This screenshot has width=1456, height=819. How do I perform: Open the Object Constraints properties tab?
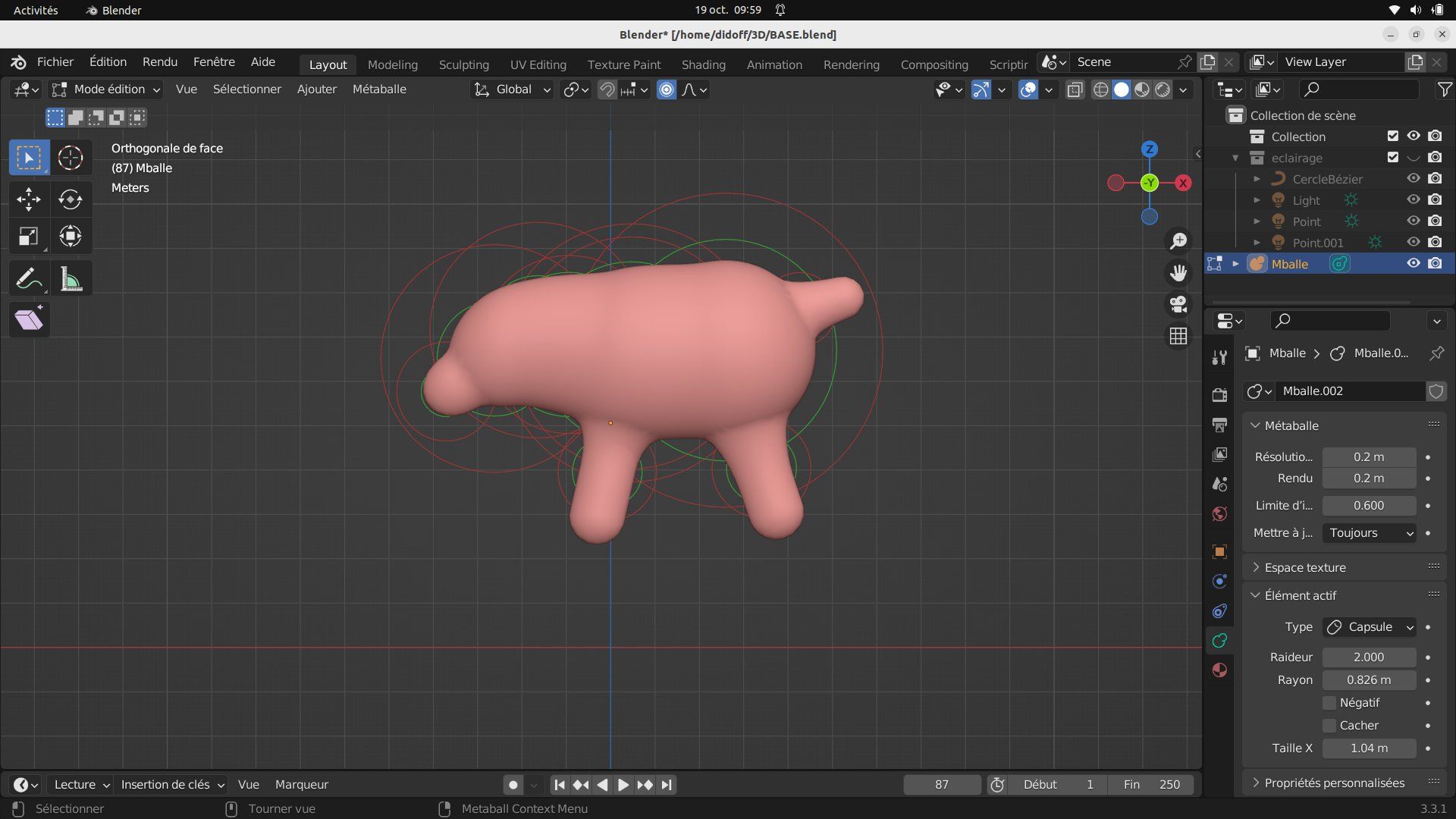point(1219,611)
